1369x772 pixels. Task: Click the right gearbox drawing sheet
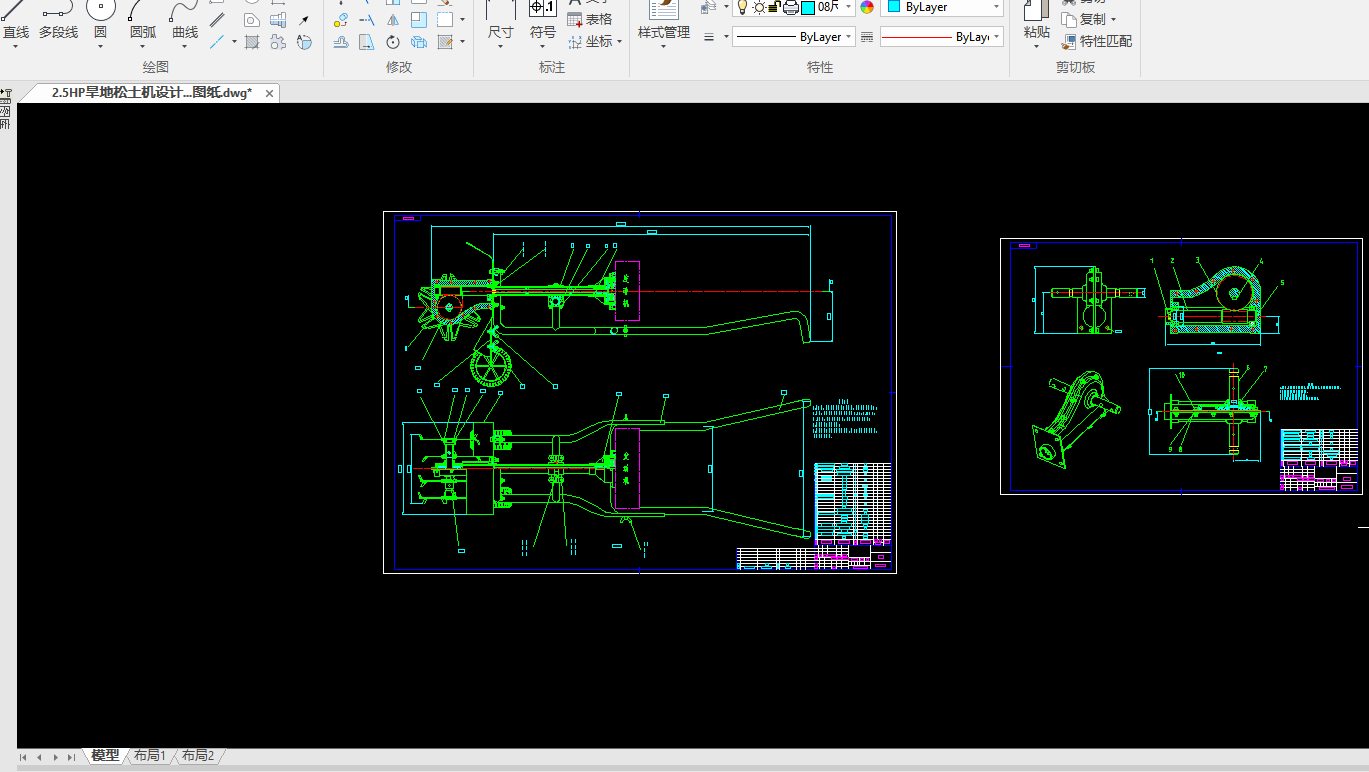click(x=1181, y=366)
